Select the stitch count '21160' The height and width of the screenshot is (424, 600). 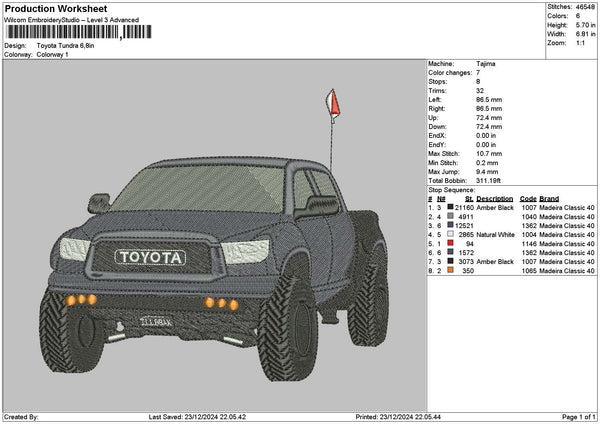pos(464,208)
